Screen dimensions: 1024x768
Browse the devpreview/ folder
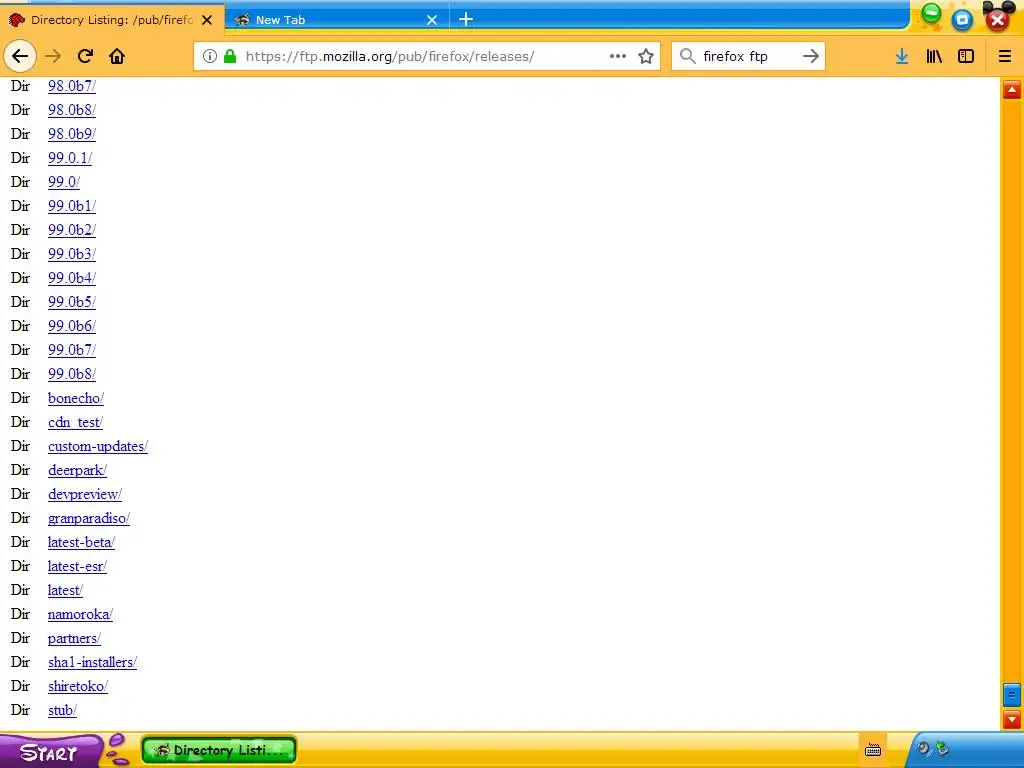85,494
